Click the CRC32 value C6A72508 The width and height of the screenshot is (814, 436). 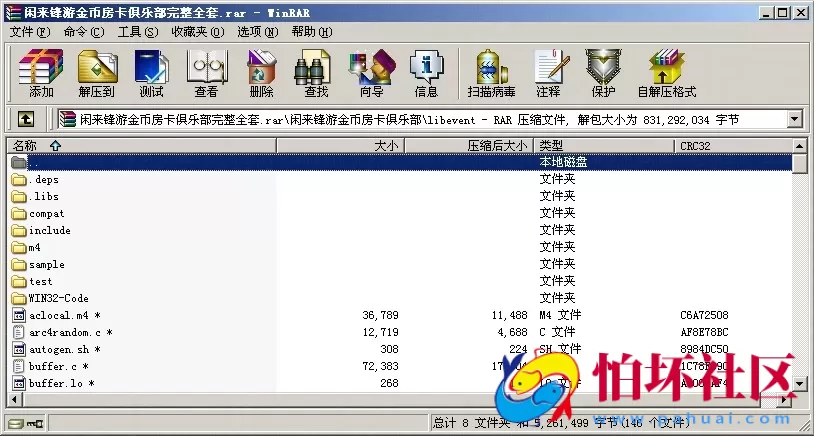click(x=704, y=315)
